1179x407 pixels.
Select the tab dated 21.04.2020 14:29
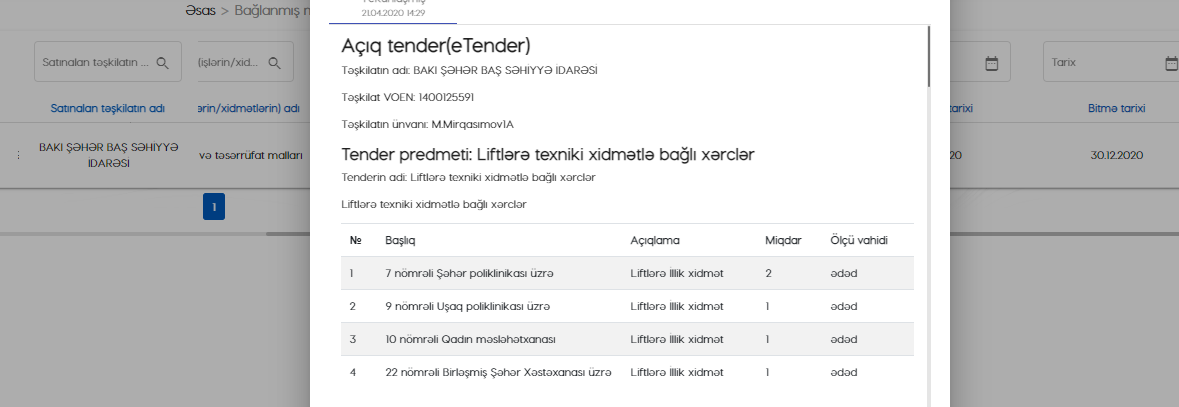coord(392,10)
